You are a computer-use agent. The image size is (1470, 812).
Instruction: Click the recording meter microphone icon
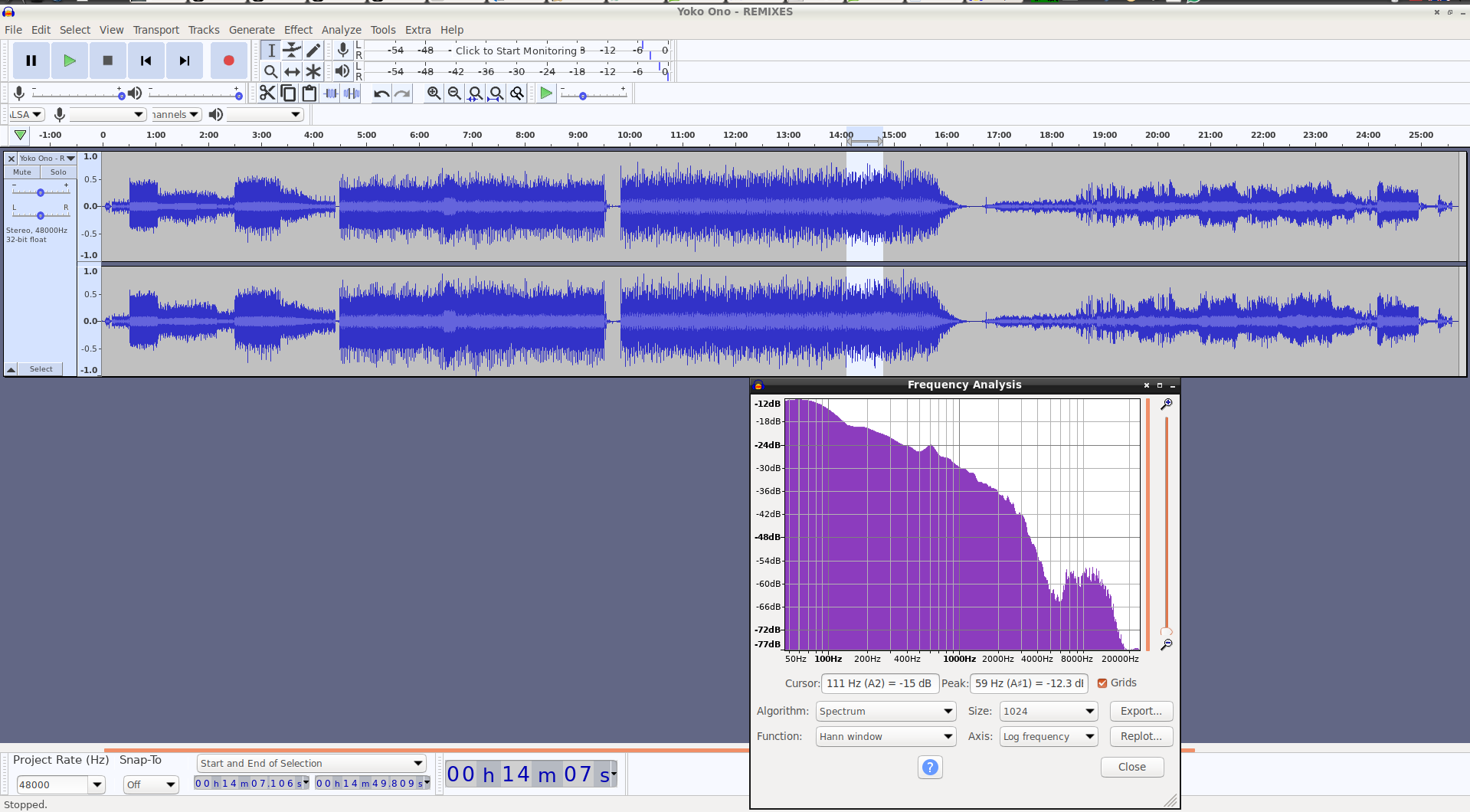[x=342, y=51]
